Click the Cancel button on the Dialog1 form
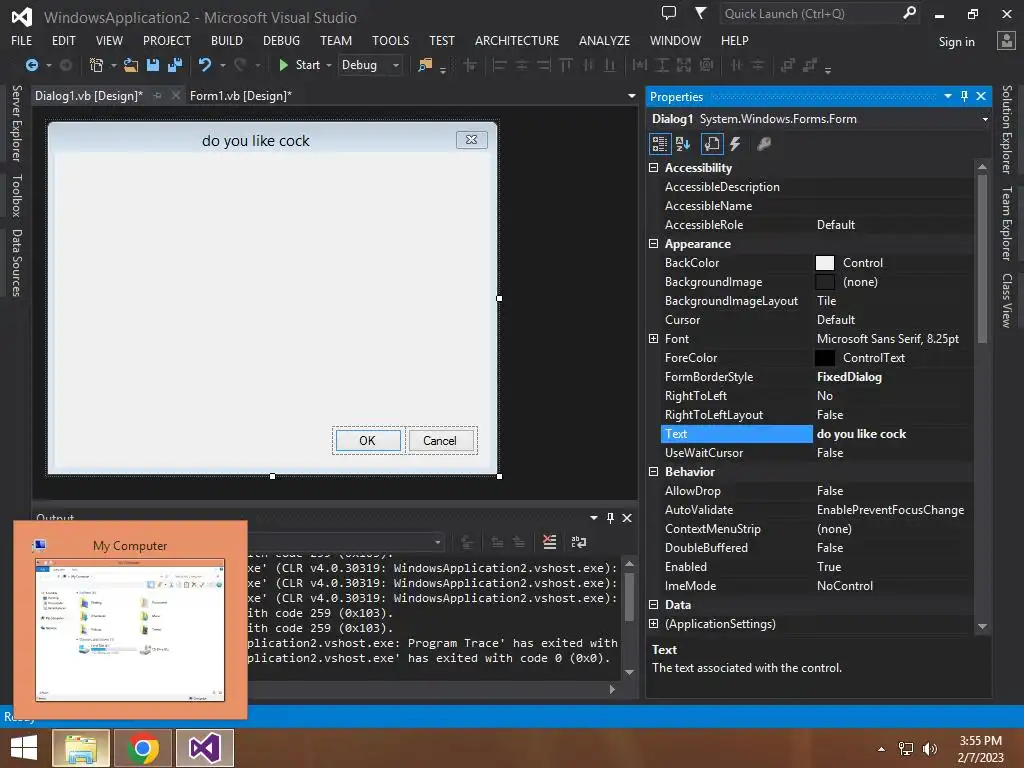The image size is (1024, 768). tap(440, 441)
